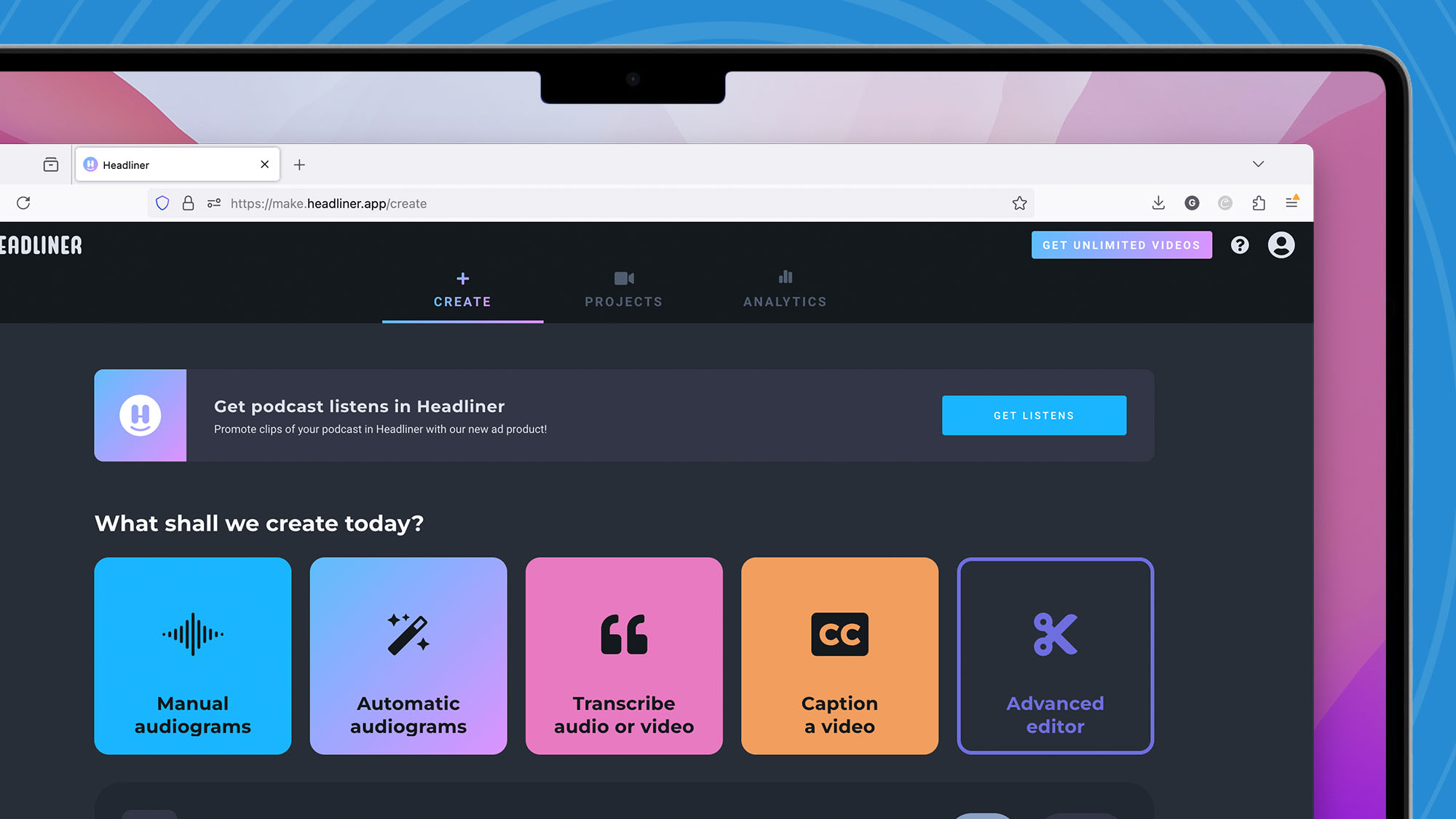Select the Caption a video tool

pos(839,656)
